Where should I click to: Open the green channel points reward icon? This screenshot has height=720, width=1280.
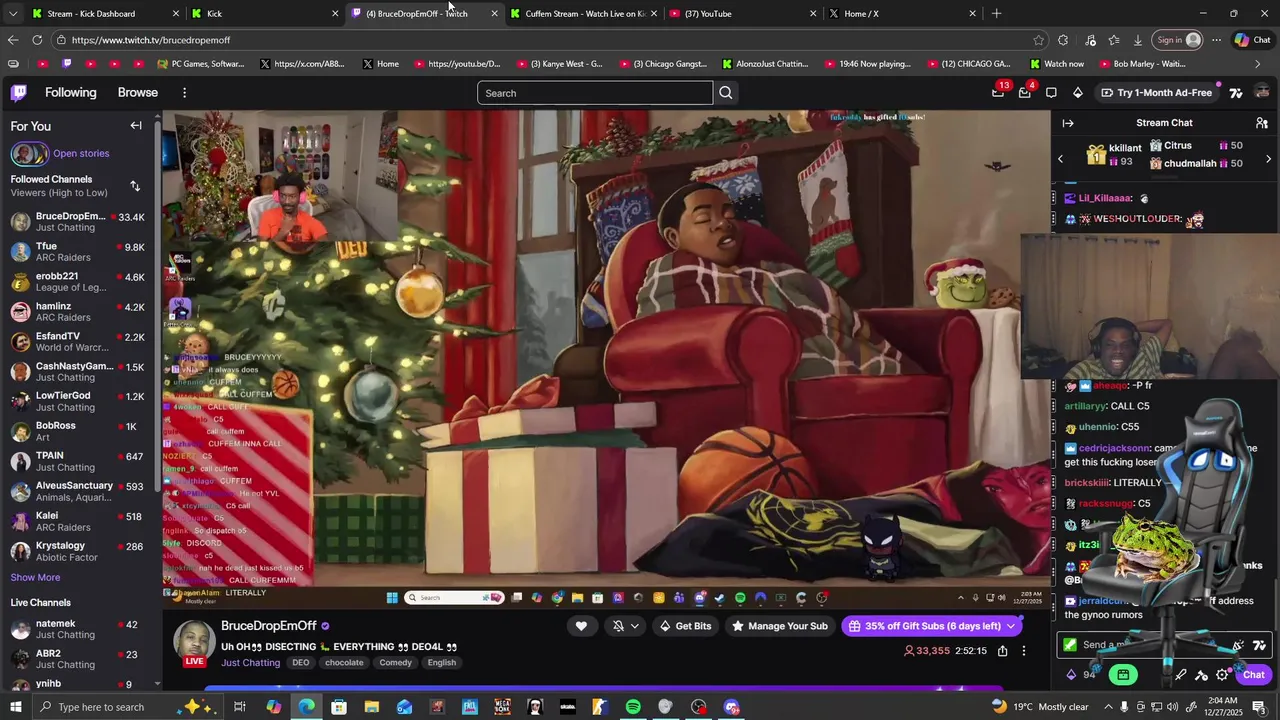click(x=1123, y=675)
